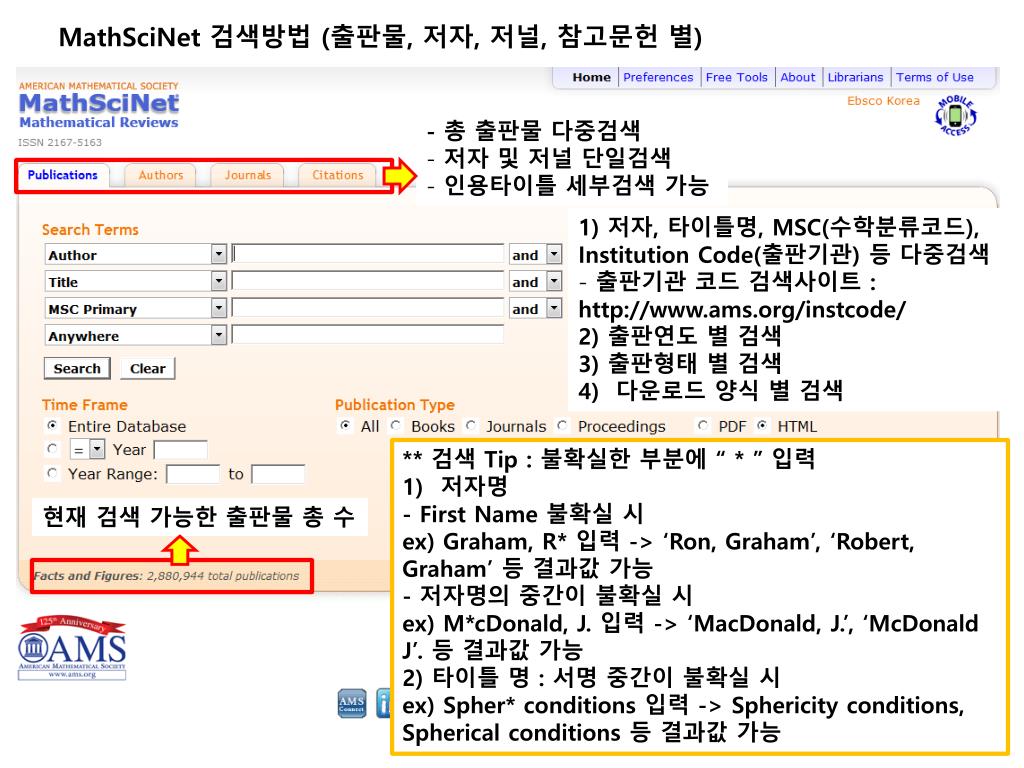The image size is (1024, 768).
Task: Click the 'Time Frame' heading
Action: coord(85,405)
